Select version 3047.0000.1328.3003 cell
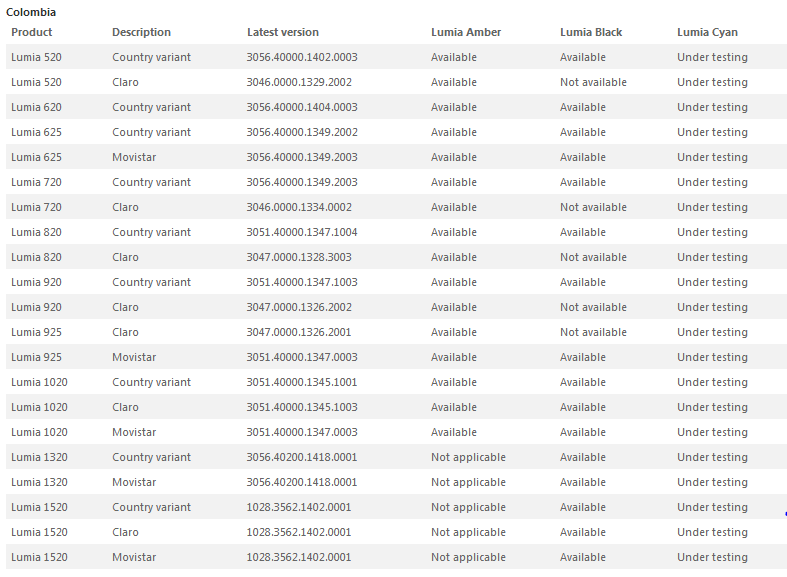 [x=299, y=257]
